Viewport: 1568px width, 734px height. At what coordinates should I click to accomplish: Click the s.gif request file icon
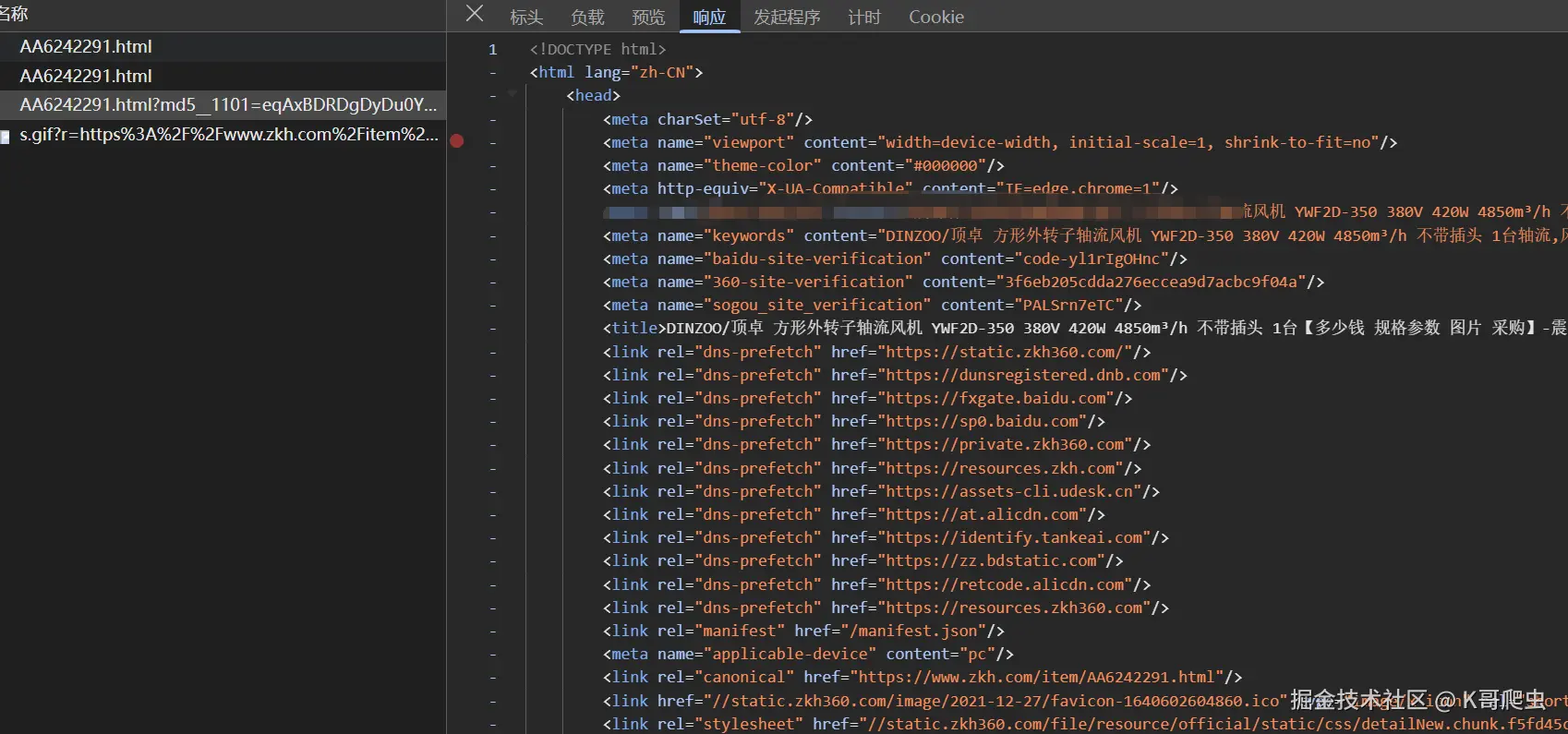pos(6,137)
